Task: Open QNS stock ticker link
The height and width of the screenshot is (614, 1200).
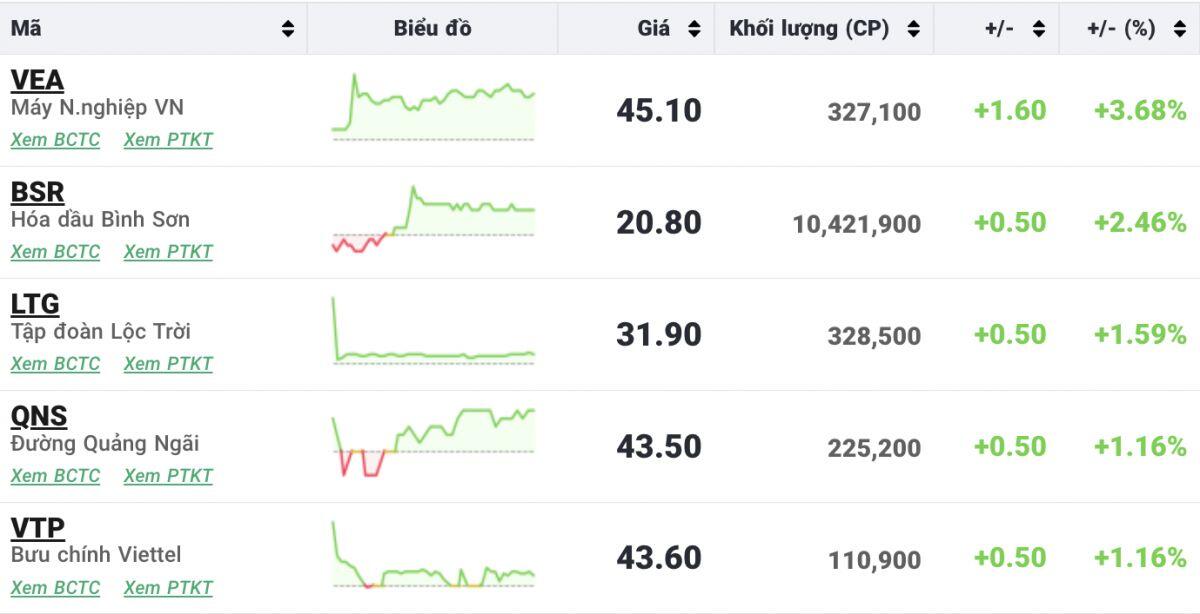Action: (x=39, y=416)
